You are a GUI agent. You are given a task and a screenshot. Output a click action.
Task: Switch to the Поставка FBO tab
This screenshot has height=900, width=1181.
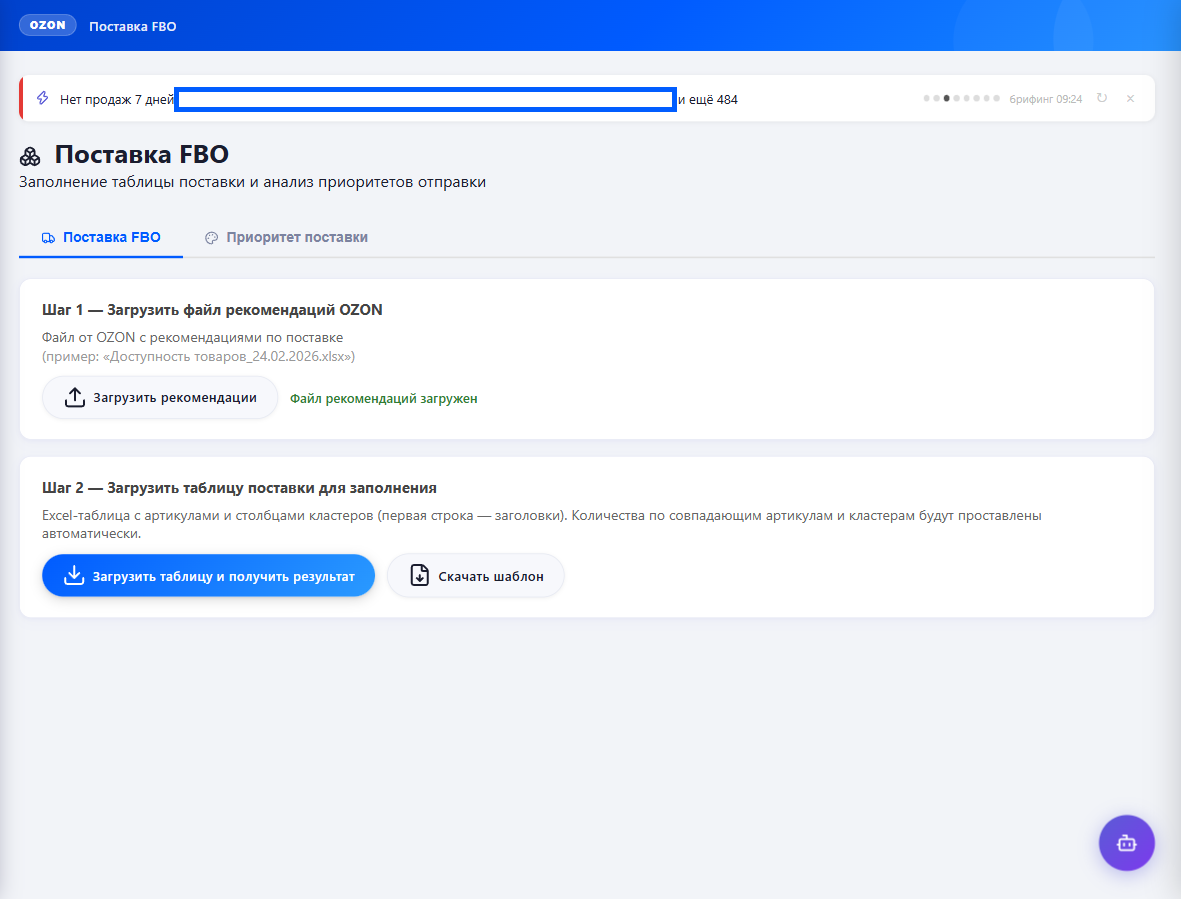(101, 237)
